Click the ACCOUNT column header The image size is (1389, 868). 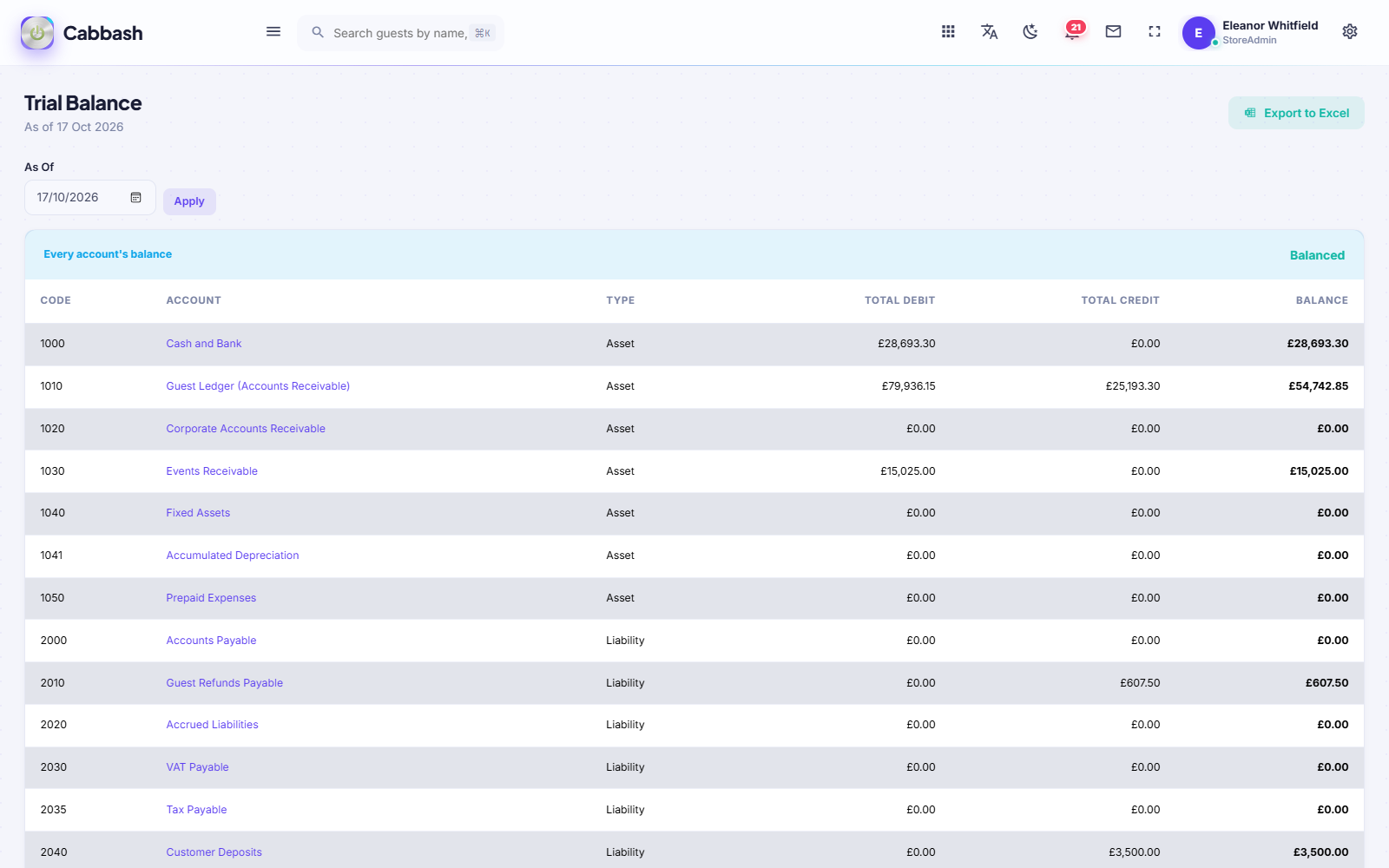(194, 300)
